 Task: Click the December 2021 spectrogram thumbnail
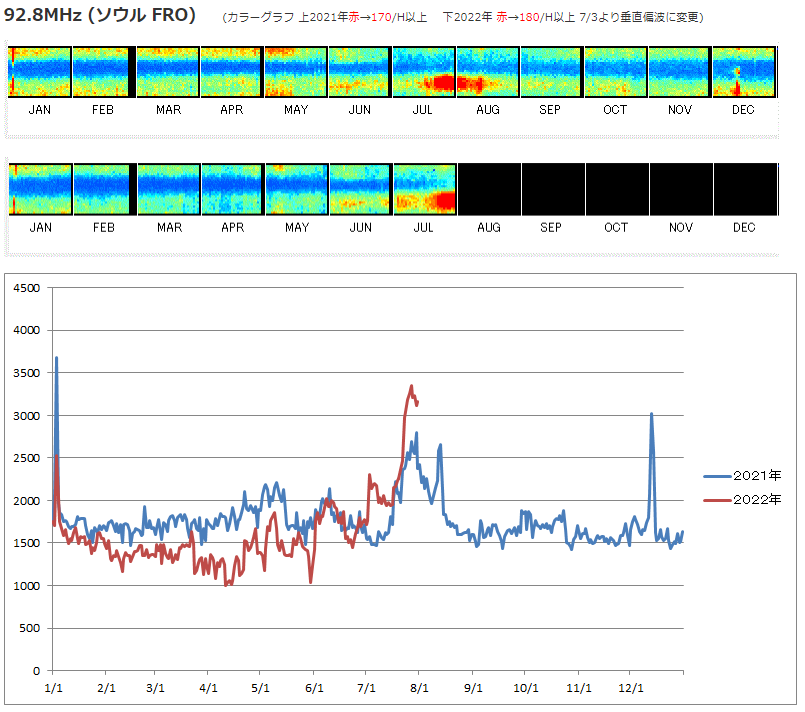(x=744, y=72)
